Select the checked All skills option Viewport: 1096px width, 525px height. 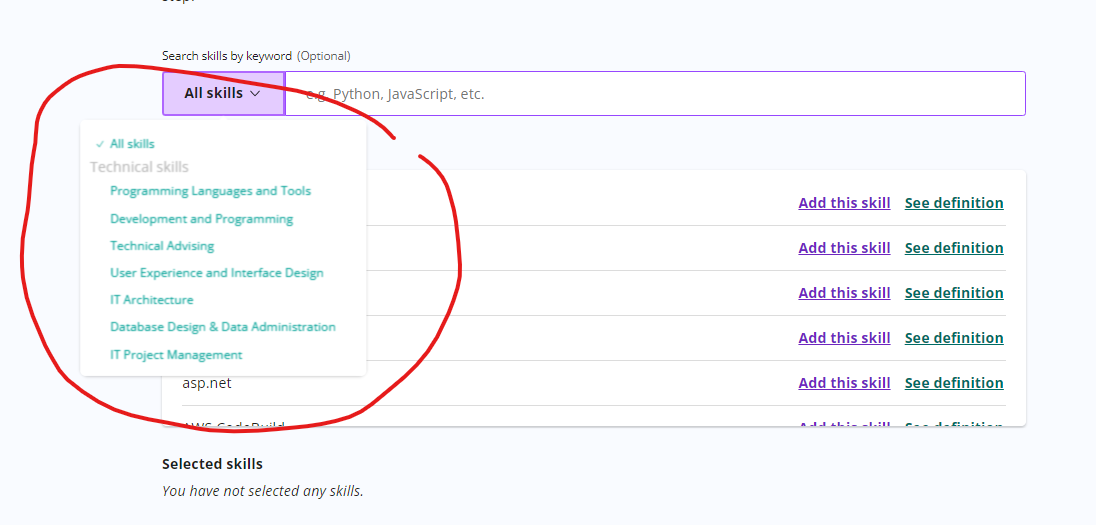click(x=132, y=144)
